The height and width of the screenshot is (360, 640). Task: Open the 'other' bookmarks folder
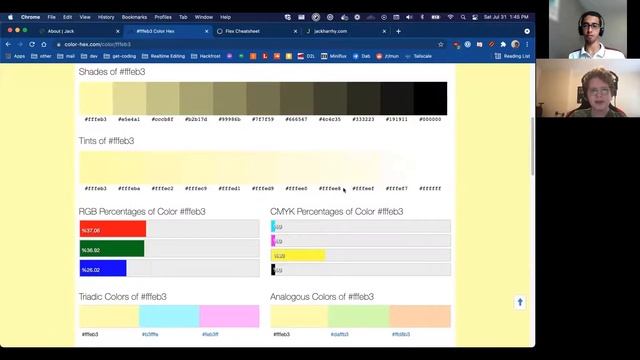click(41, 56)
